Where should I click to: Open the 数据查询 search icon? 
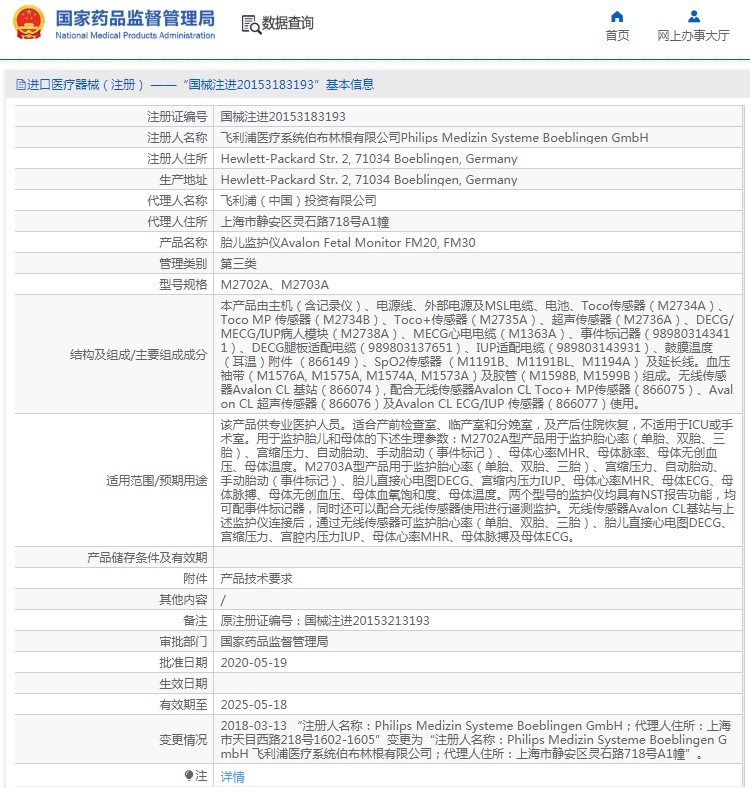(x=251, y=24)
